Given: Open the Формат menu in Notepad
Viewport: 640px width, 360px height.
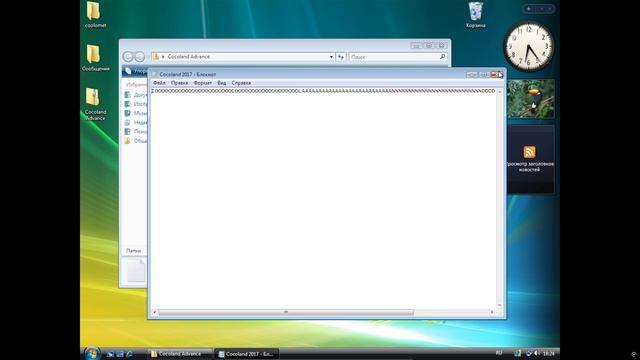Looking at the screenshot, I should (202, 83).
